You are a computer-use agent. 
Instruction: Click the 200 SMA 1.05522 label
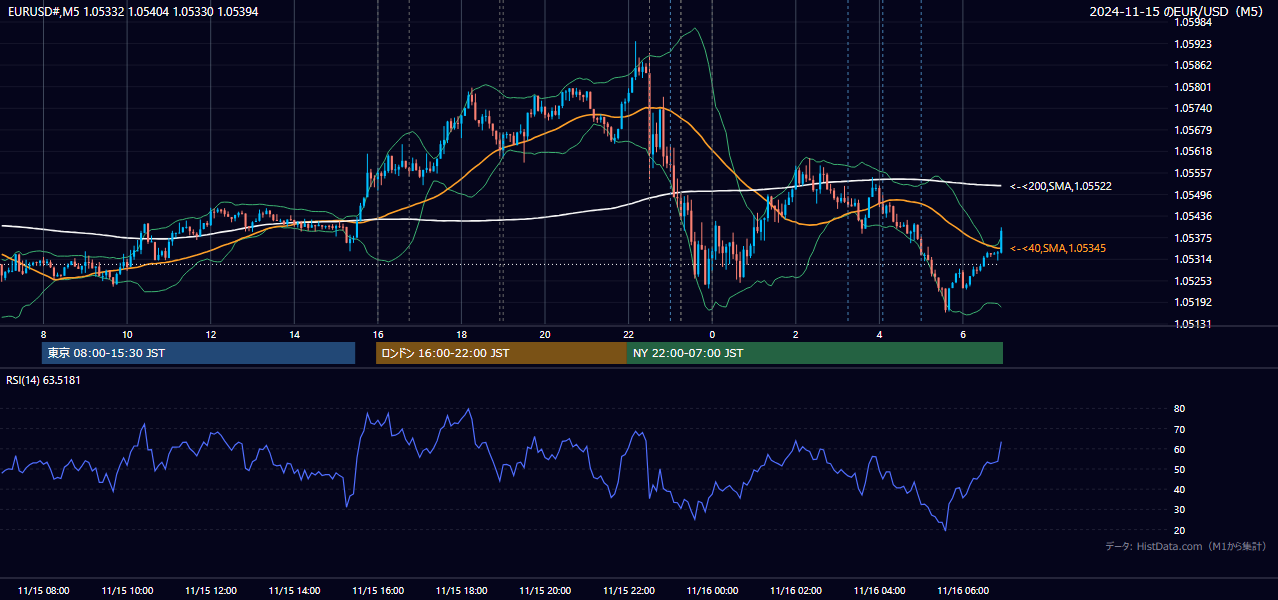click(x=1061, y=186)
